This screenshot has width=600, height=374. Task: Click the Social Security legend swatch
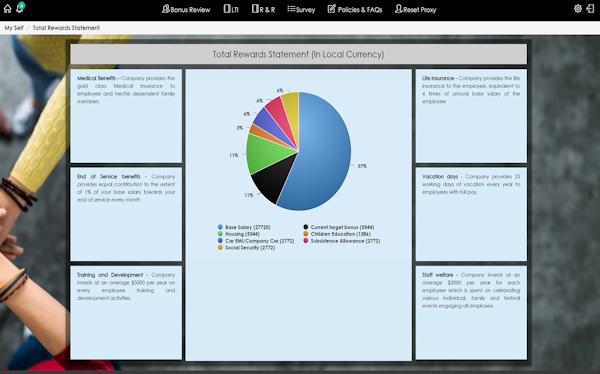pos(220,248)
